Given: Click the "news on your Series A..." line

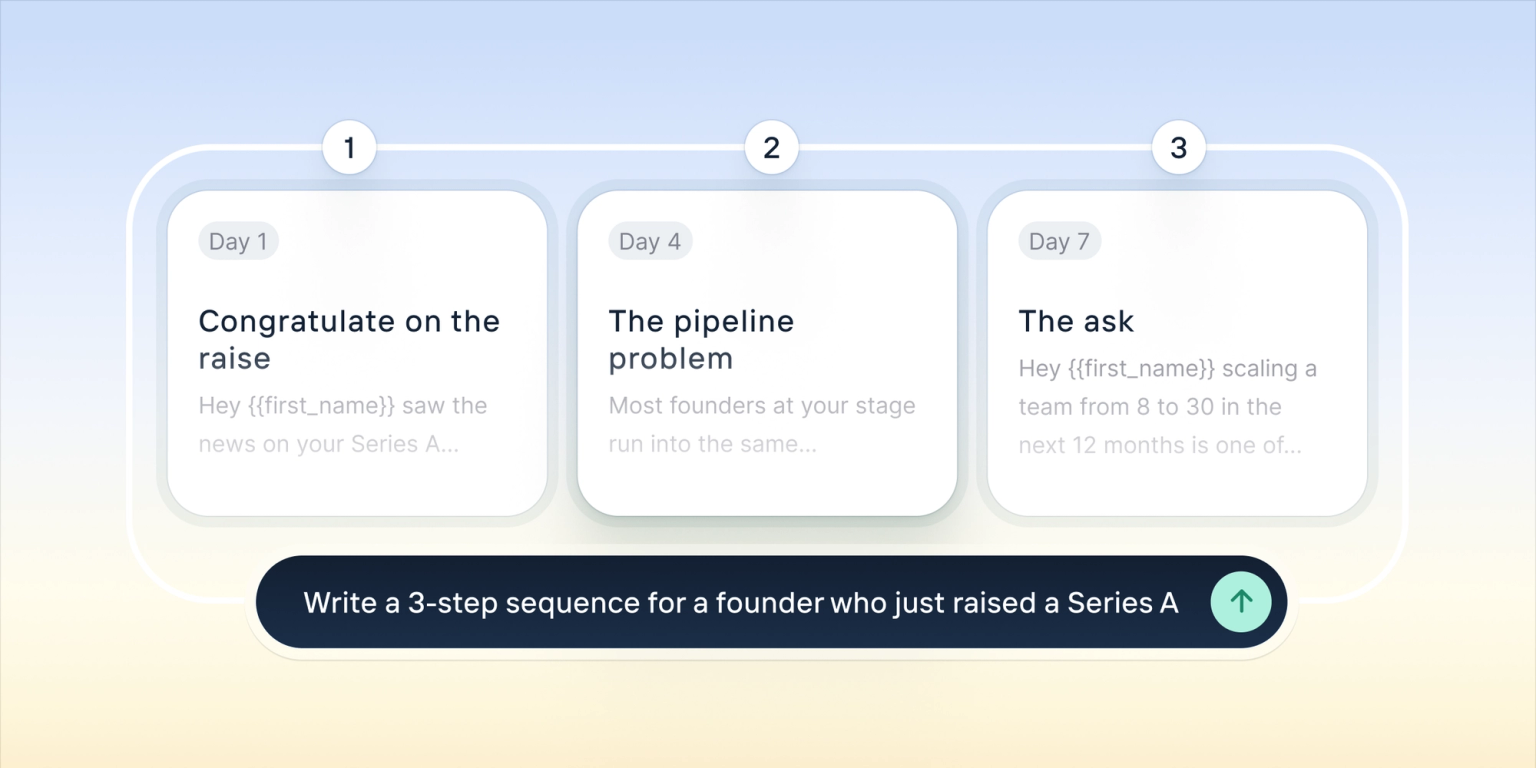Looking at the screenshot, I should [328, 445].
